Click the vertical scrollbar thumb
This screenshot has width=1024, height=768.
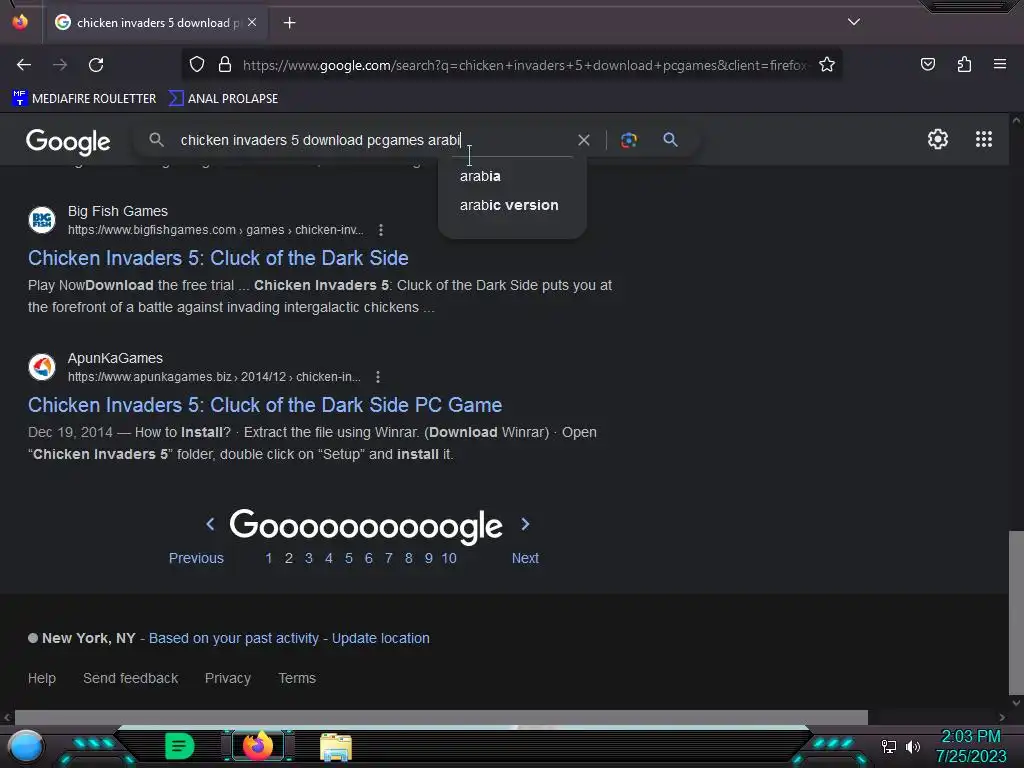tap(1016, 613)
